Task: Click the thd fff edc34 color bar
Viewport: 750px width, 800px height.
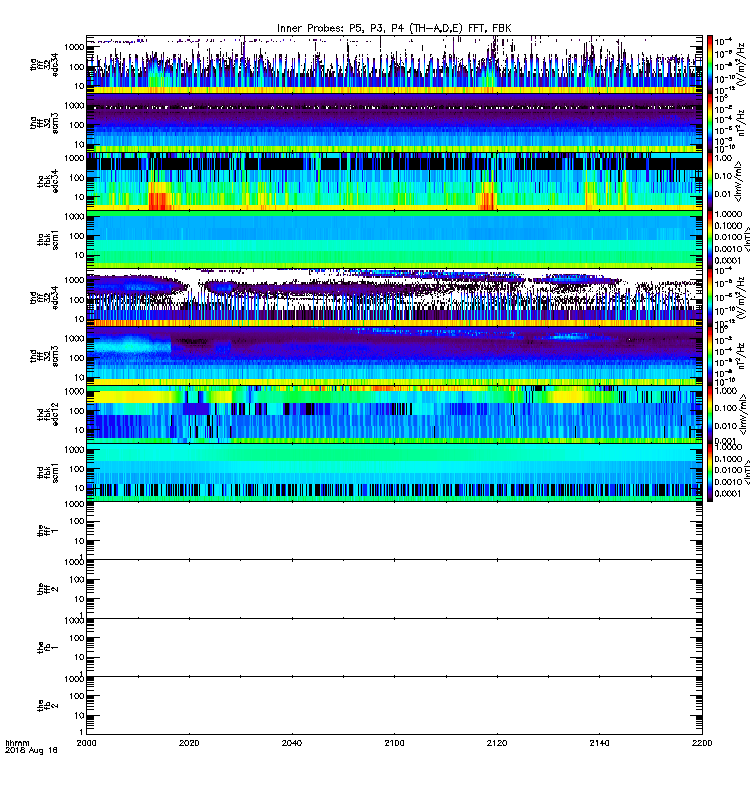Action: click(x=710, y=298)
